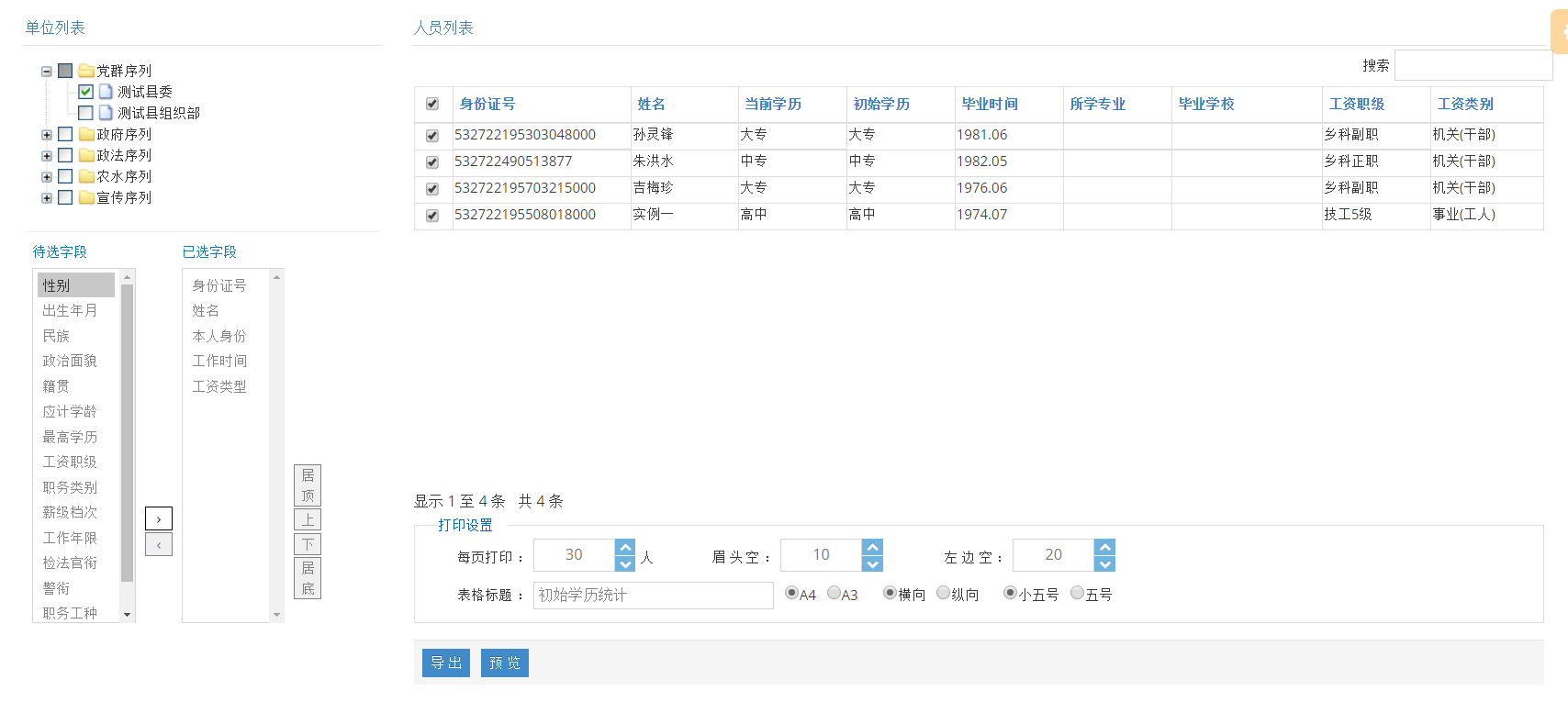This screenshot has width=1568, height=702.
Task: Click the 导出 export button
Action: pos(446,663)
